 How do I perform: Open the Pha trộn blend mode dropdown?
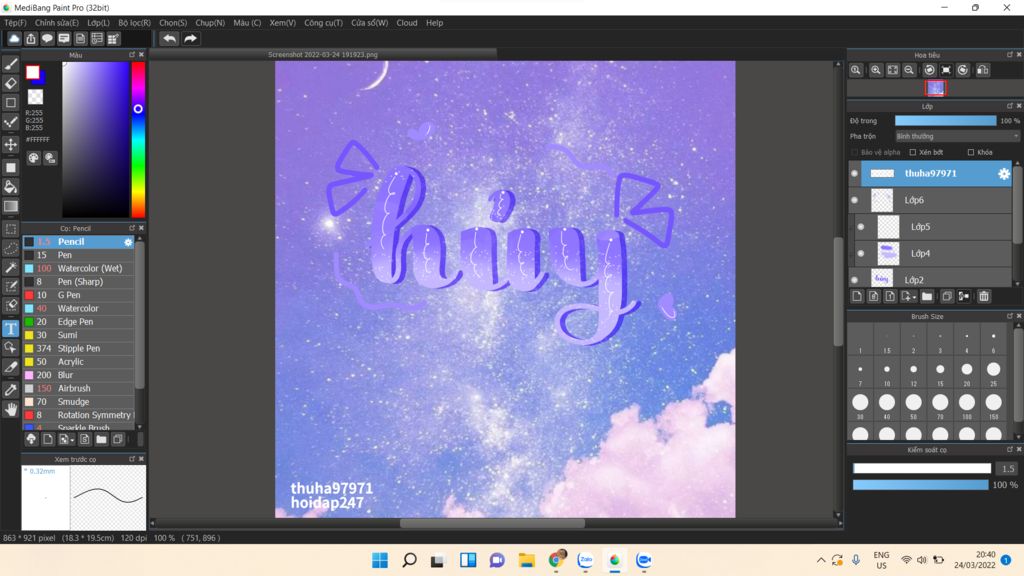[956, 136]
